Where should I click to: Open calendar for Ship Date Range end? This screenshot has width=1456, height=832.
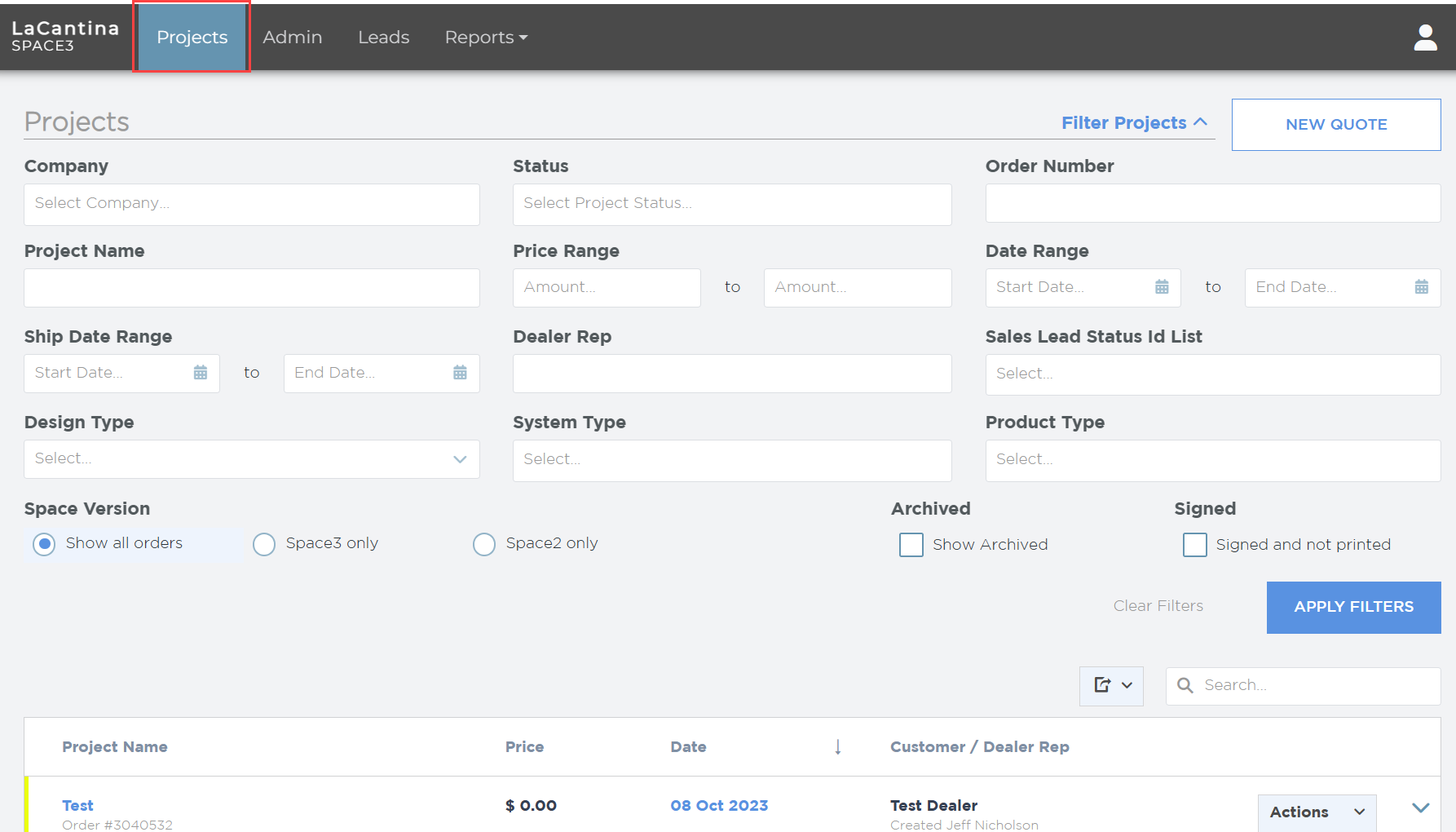pyautogui.click(x=460, y=373)
